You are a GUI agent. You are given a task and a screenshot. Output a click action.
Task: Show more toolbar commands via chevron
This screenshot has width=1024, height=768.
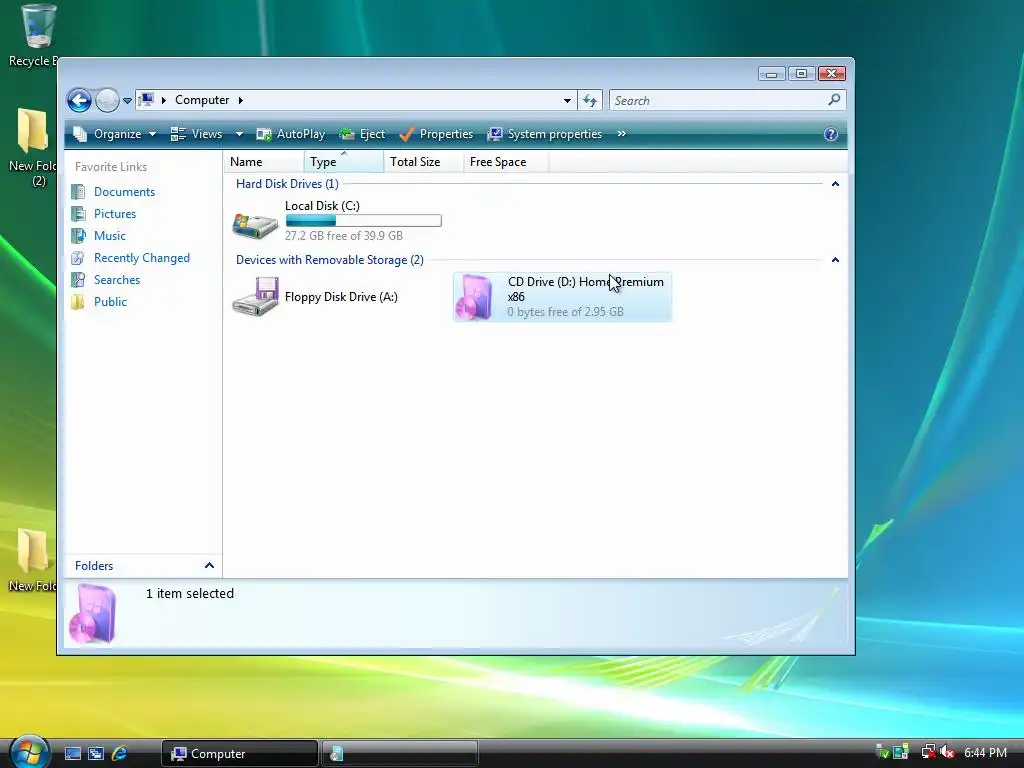622,134
